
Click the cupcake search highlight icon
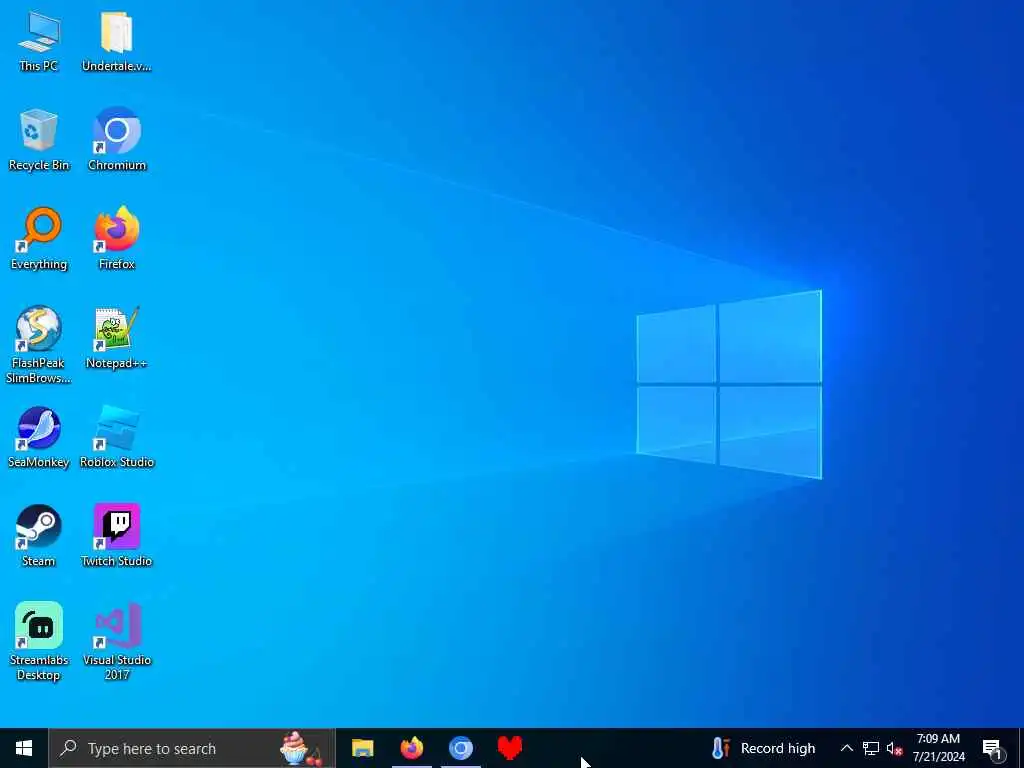coord(300,748)
